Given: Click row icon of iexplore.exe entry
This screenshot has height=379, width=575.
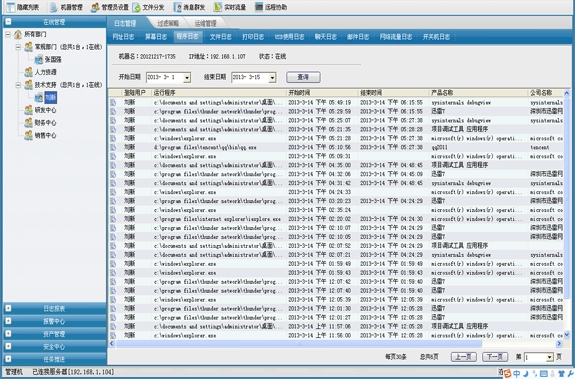Looking at the screenshot, I should point(113,219).
